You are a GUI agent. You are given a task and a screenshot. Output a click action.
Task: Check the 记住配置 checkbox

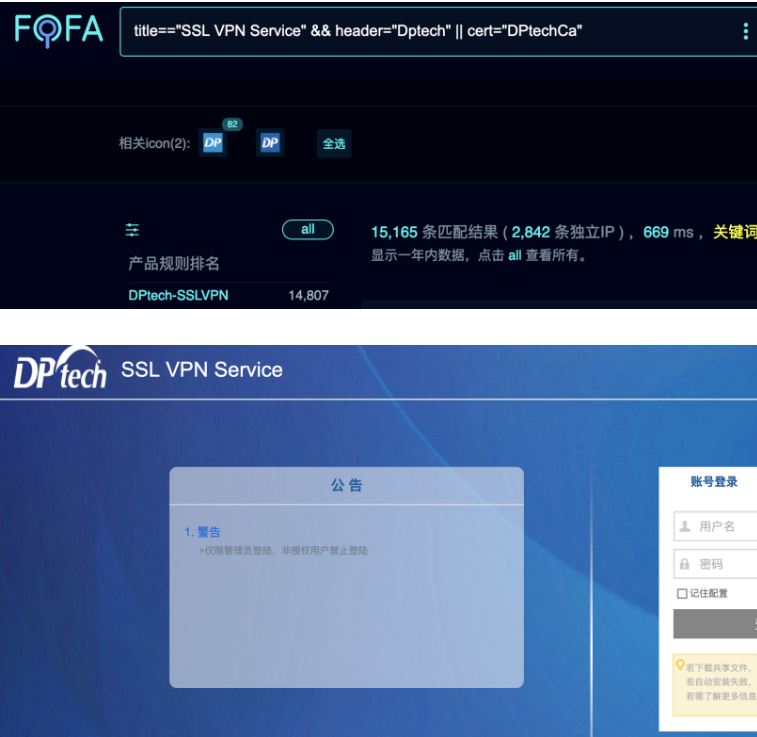click(682, 594)
